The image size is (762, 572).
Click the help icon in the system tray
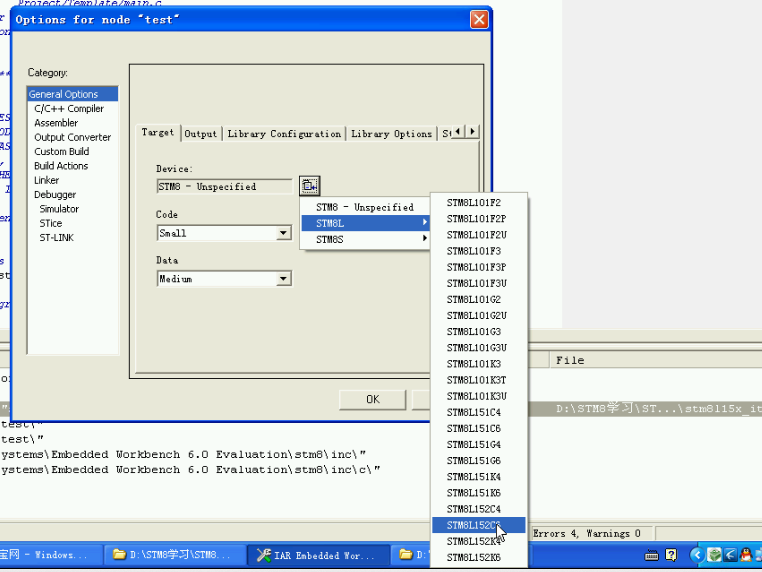pyautogui.click(x=672, y=554)
